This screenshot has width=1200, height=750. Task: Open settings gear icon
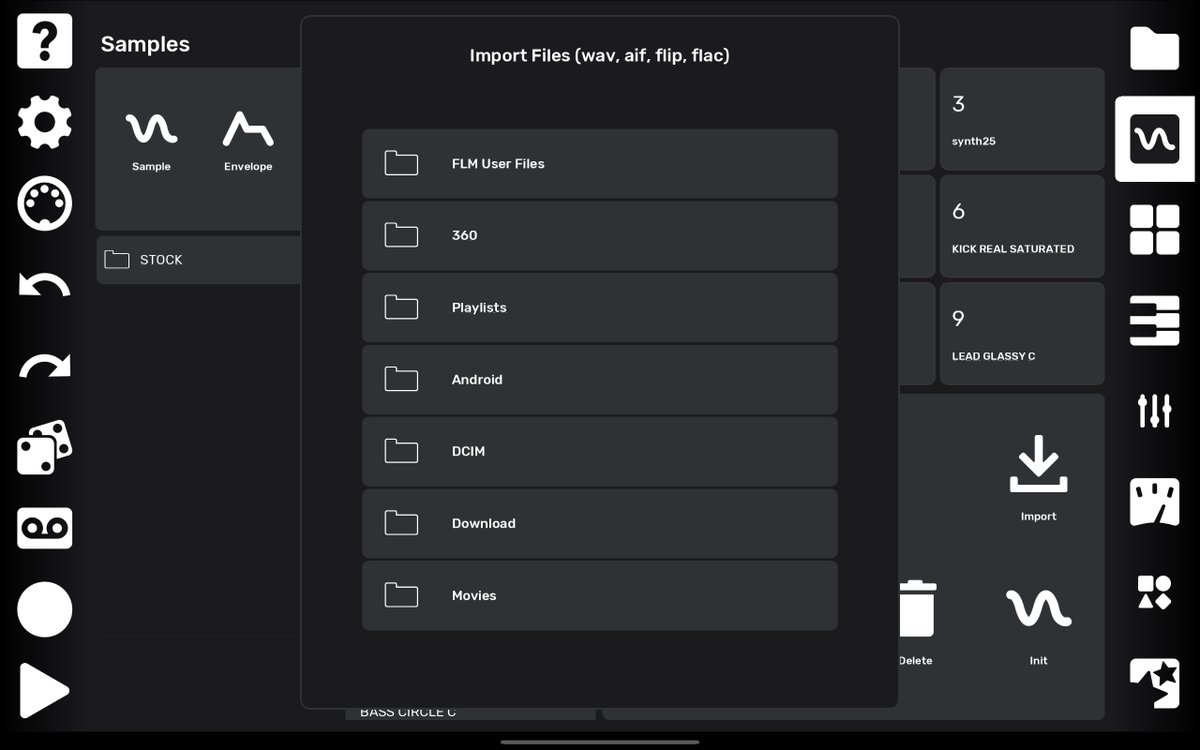click(x=45, y=123)
